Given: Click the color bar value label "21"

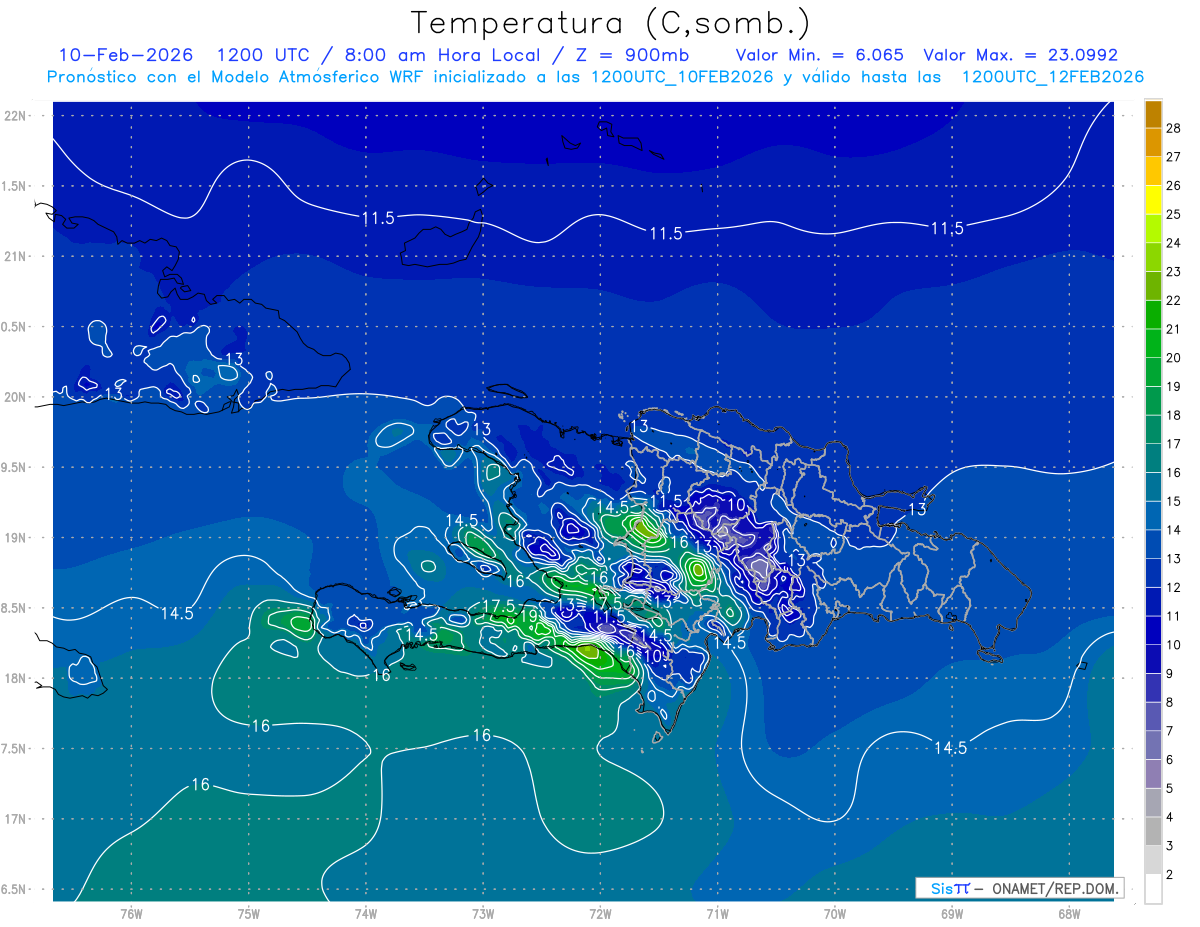Looking at the screenshot, I should click(1174, 329).
